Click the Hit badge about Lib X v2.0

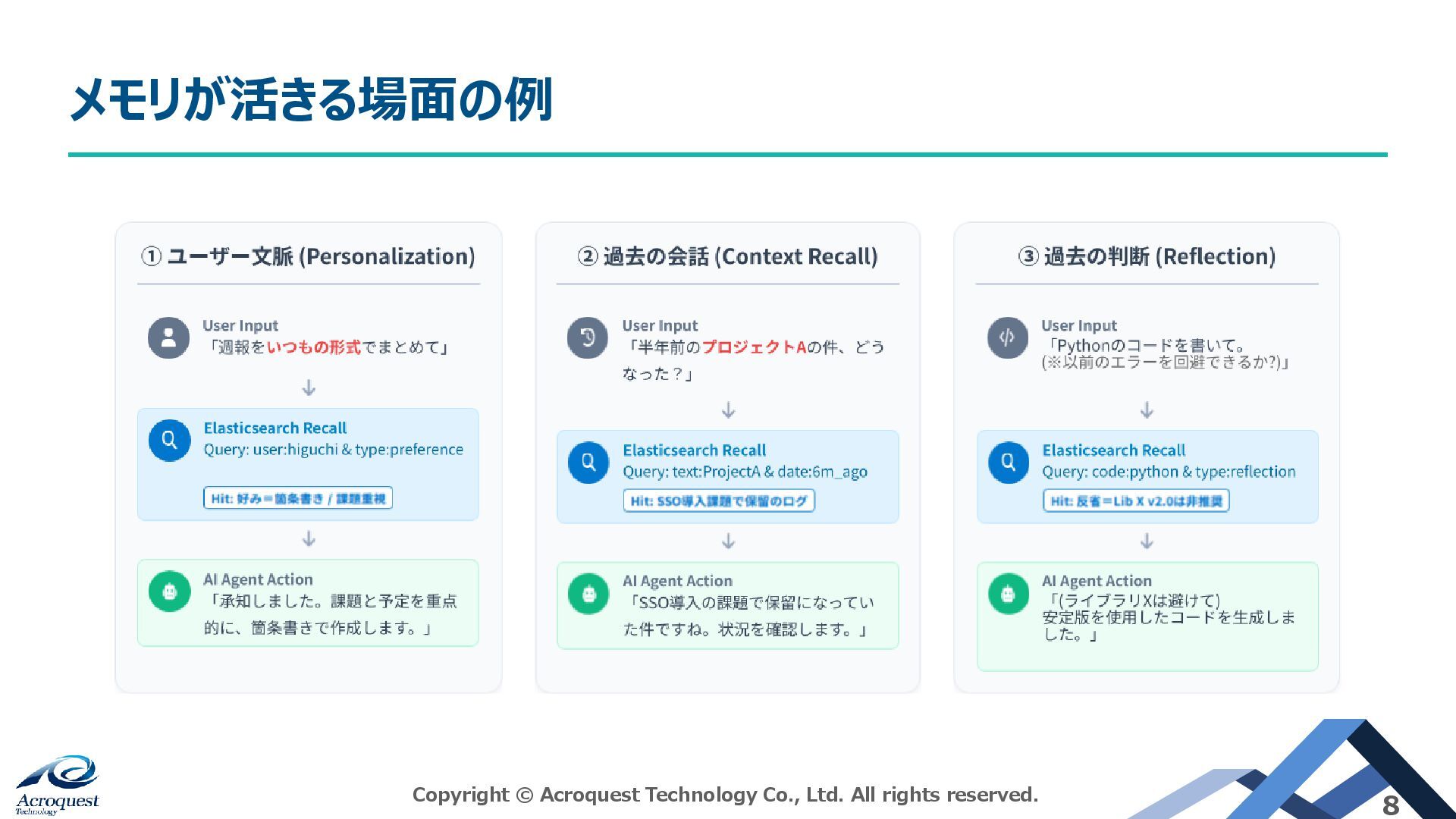pos(1136,500)
